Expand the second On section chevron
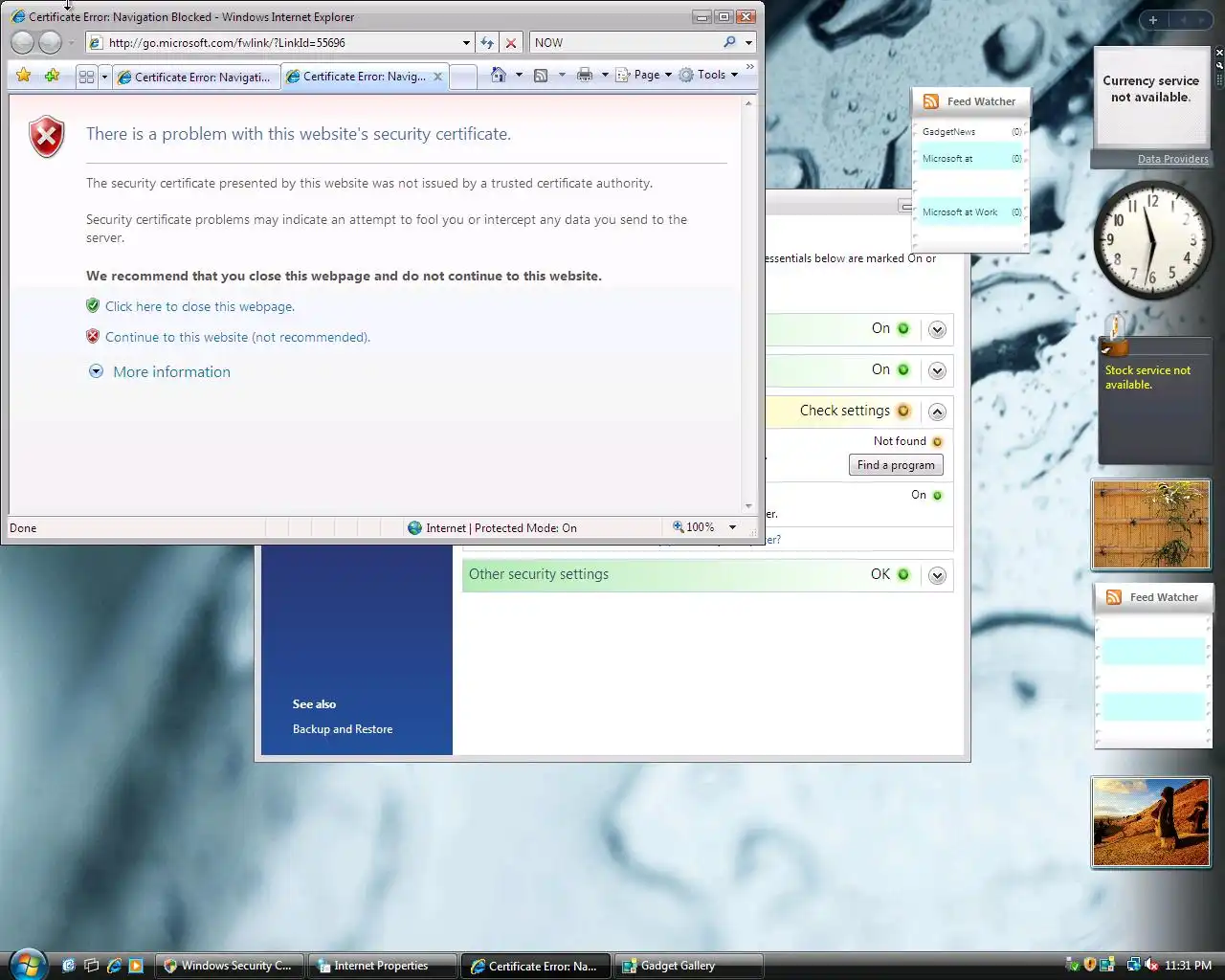Image resolution: width=1225 pixels, height=980 pixels. click(x=937, y=370)
